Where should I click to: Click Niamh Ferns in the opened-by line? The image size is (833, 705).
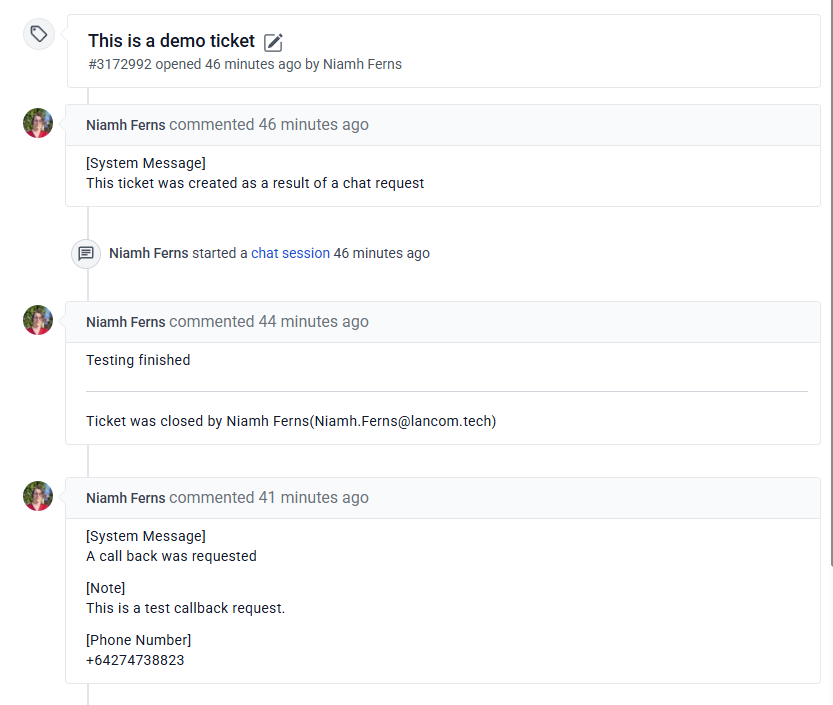tap(362, 64)
